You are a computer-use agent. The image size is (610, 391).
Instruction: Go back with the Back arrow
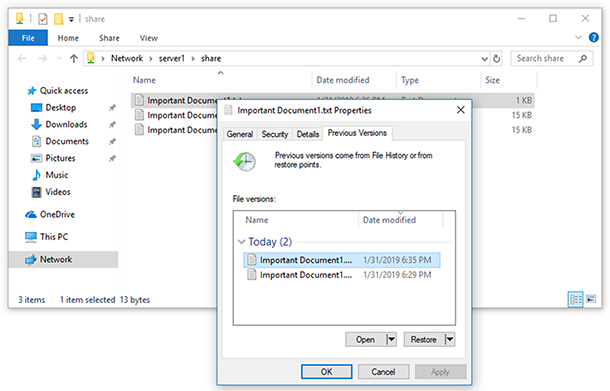point(22,58)
